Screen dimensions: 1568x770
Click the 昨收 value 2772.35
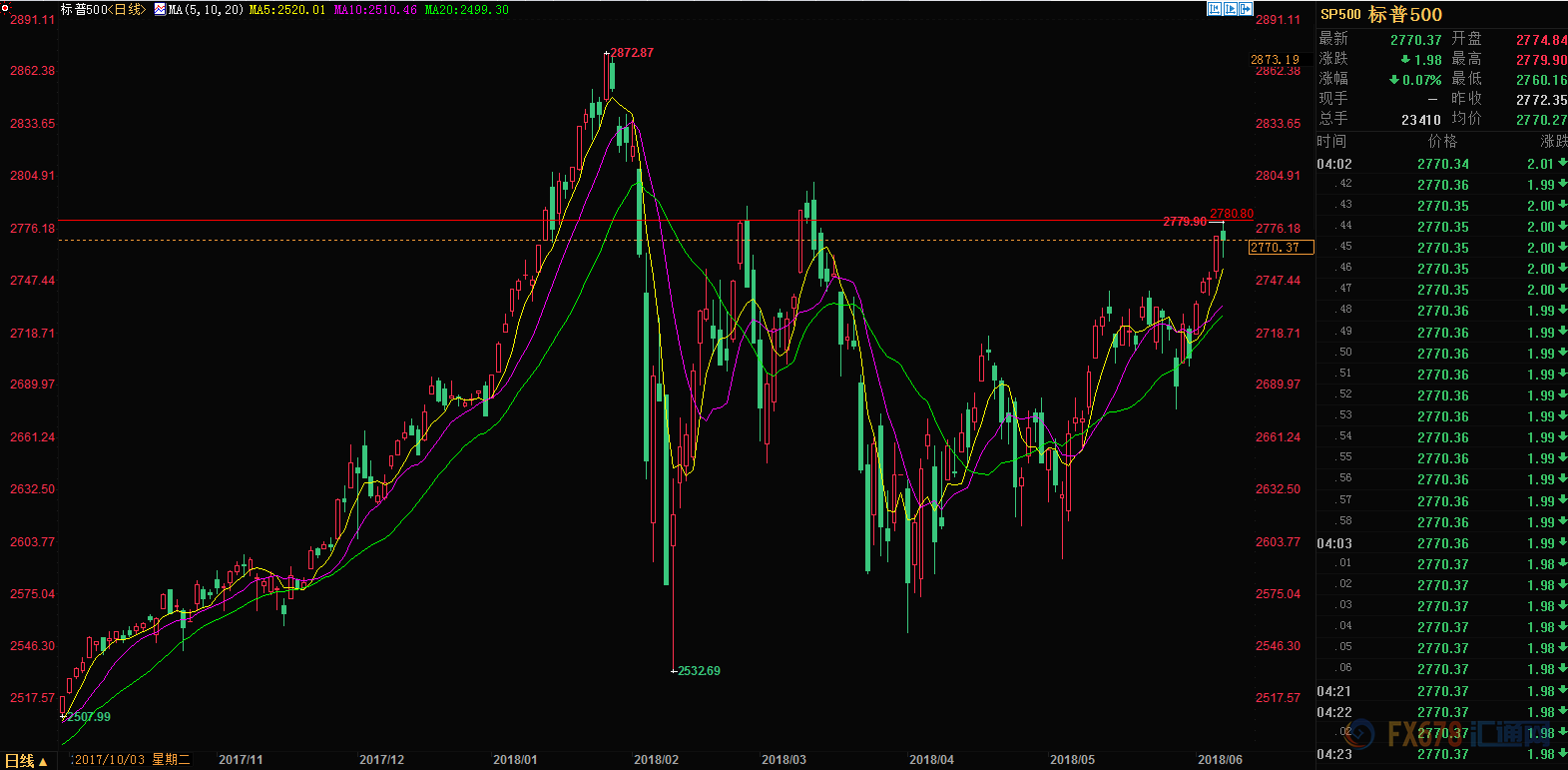coord(1541,100)
